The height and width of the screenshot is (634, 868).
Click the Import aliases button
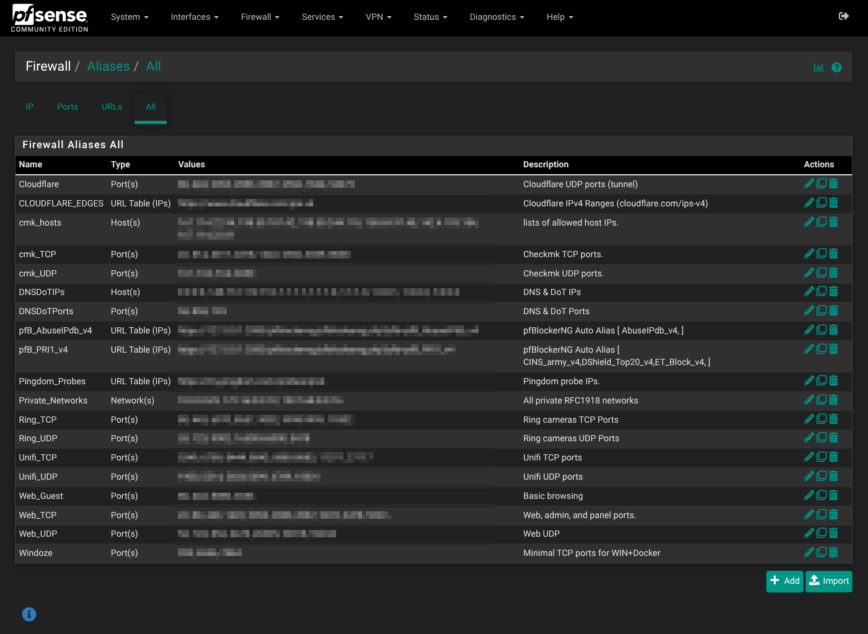[x=829, y=581]
